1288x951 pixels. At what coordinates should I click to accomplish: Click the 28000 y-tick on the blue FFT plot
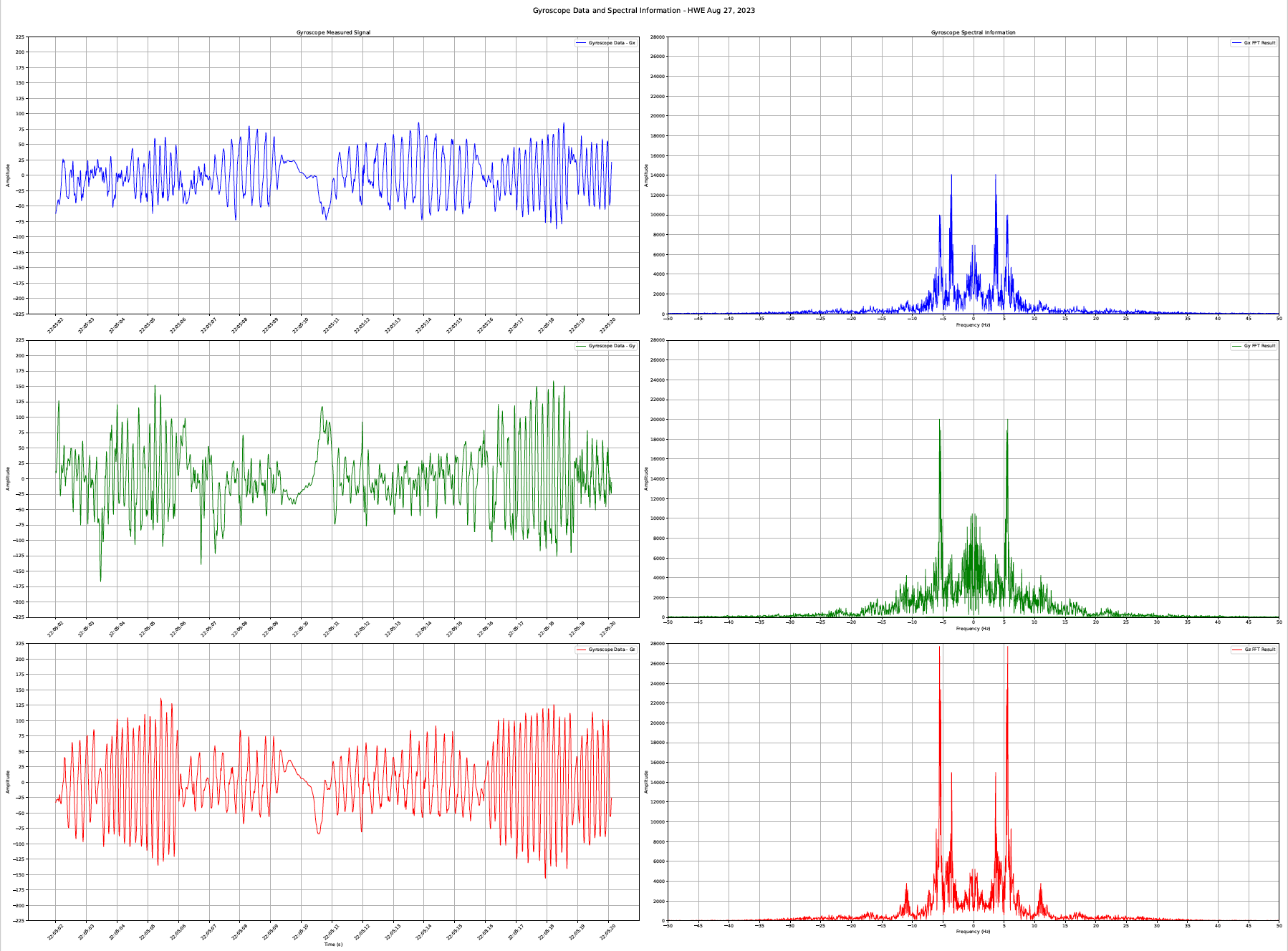click(657, 37)
